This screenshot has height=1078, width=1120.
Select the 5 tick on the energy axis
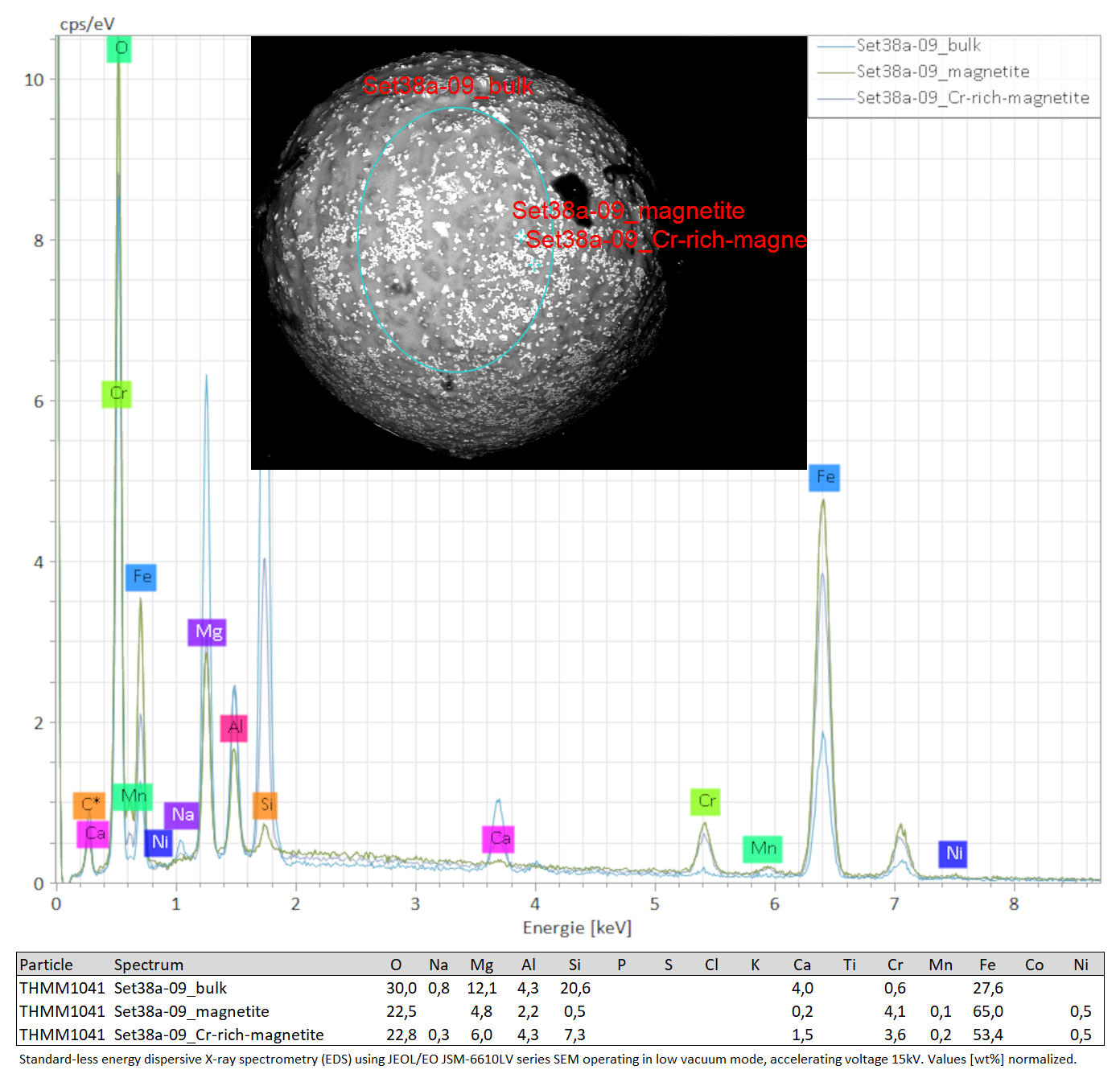[654, 903]
